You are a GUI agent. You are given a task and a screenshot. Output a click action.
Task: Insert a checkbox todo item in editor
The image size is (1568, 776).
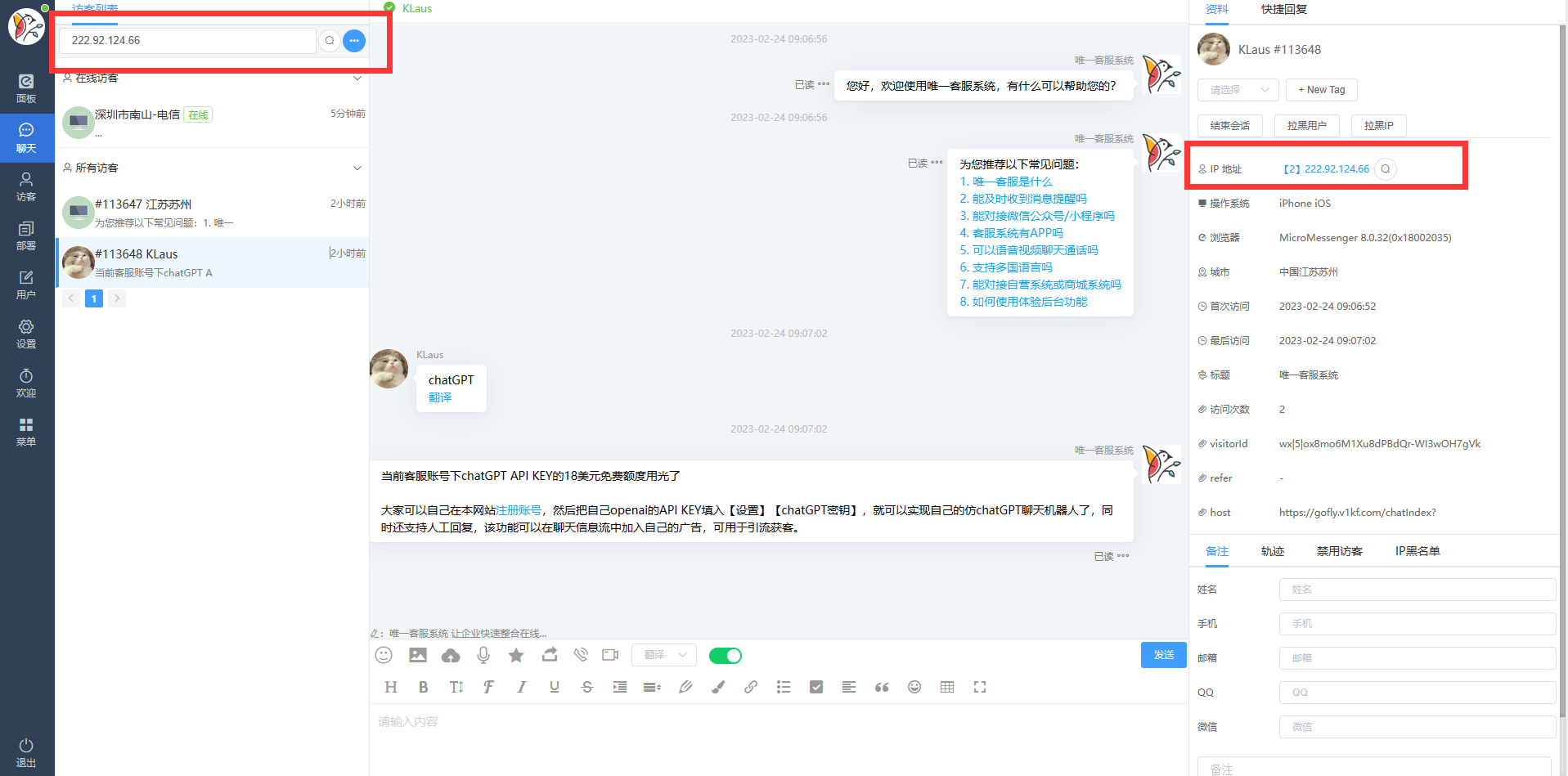[x=816, y=687]
